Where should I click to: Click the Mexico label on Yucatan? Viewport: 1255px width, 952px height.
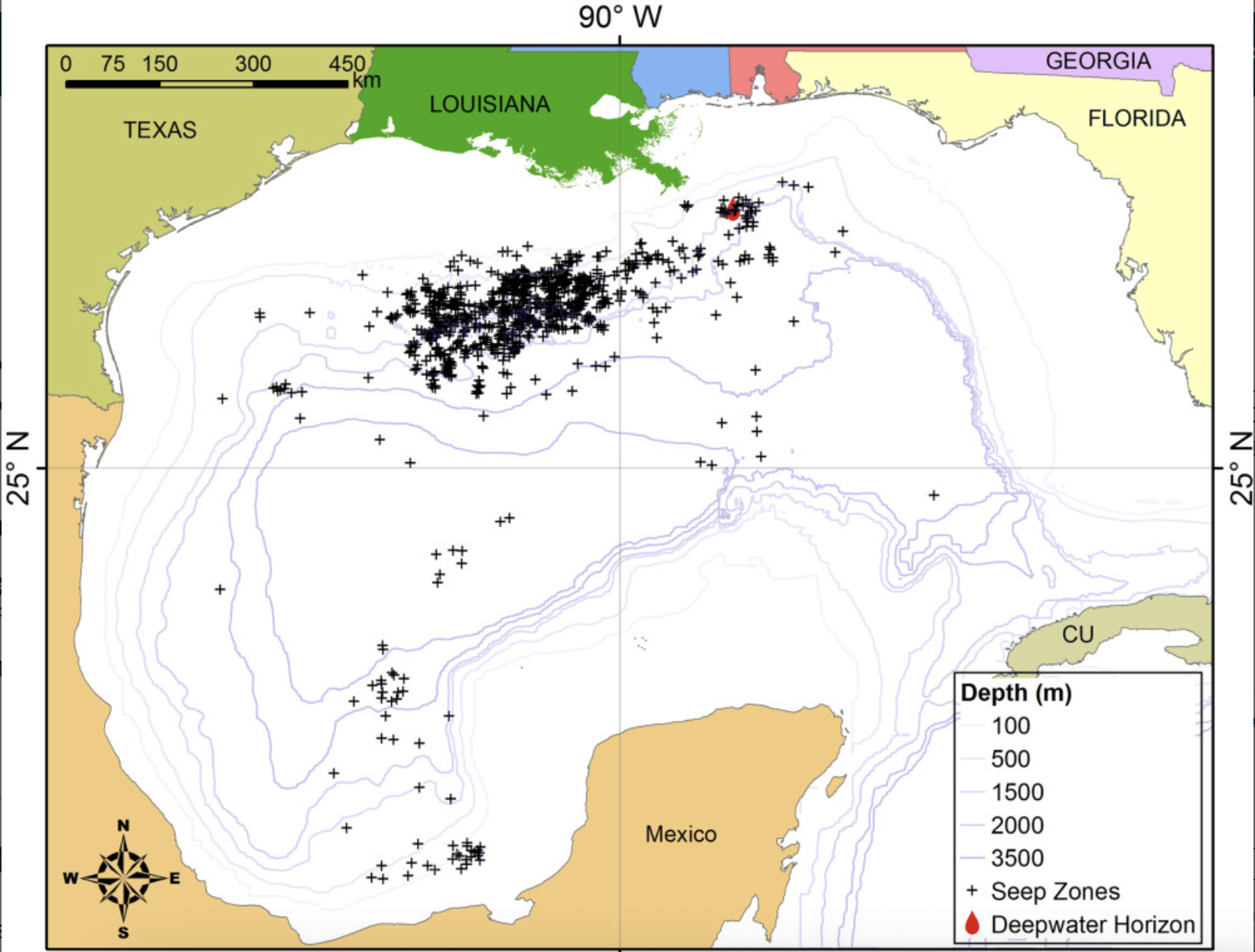point(680,834)
